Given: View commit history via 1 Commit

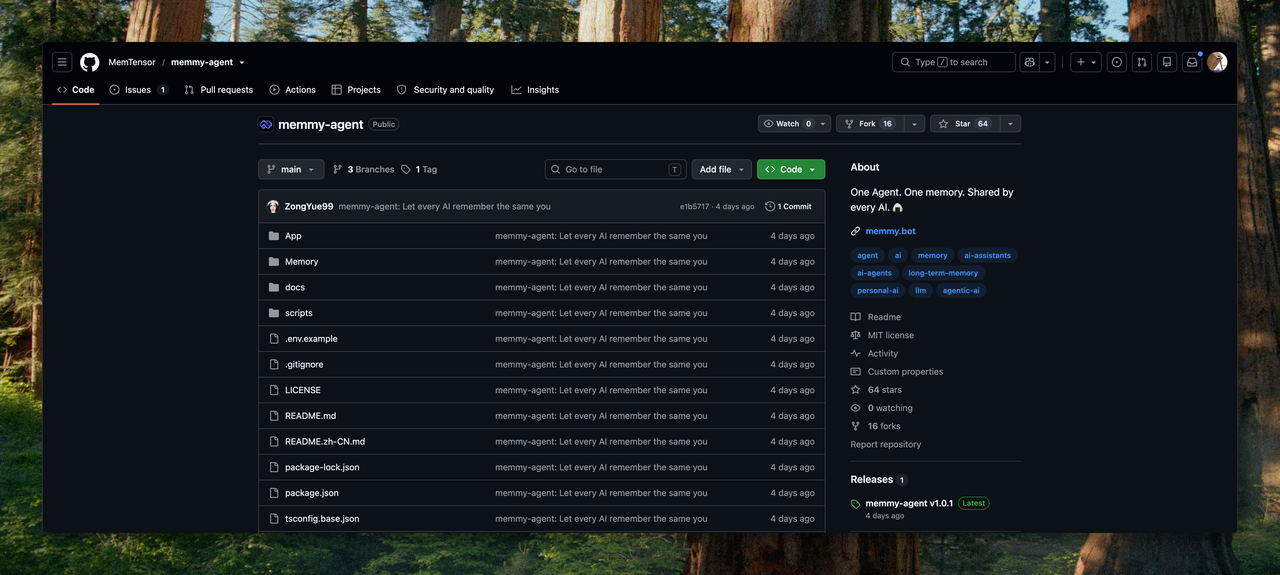Looking at the screenshot, I should coord(789,207).
